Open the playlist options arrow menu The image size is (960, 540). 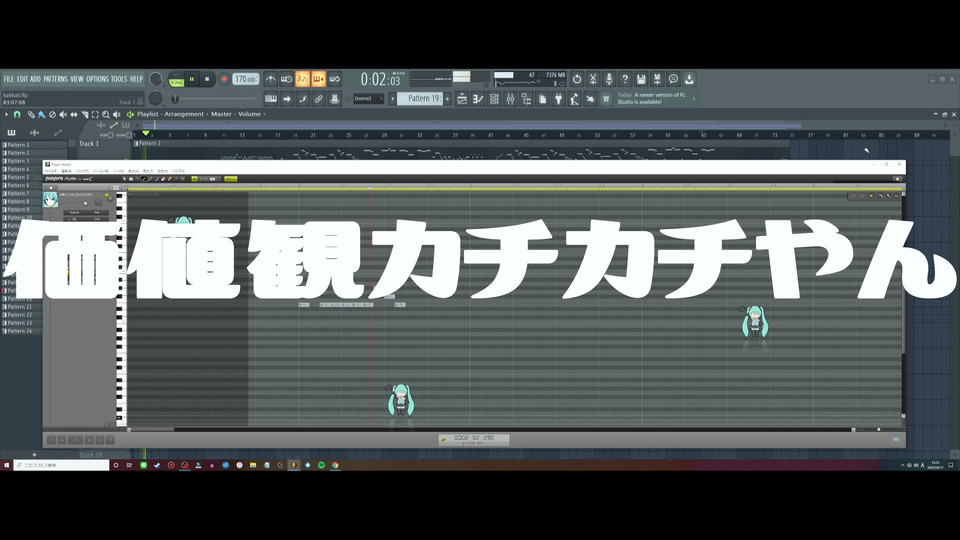[x=6, y=114]
